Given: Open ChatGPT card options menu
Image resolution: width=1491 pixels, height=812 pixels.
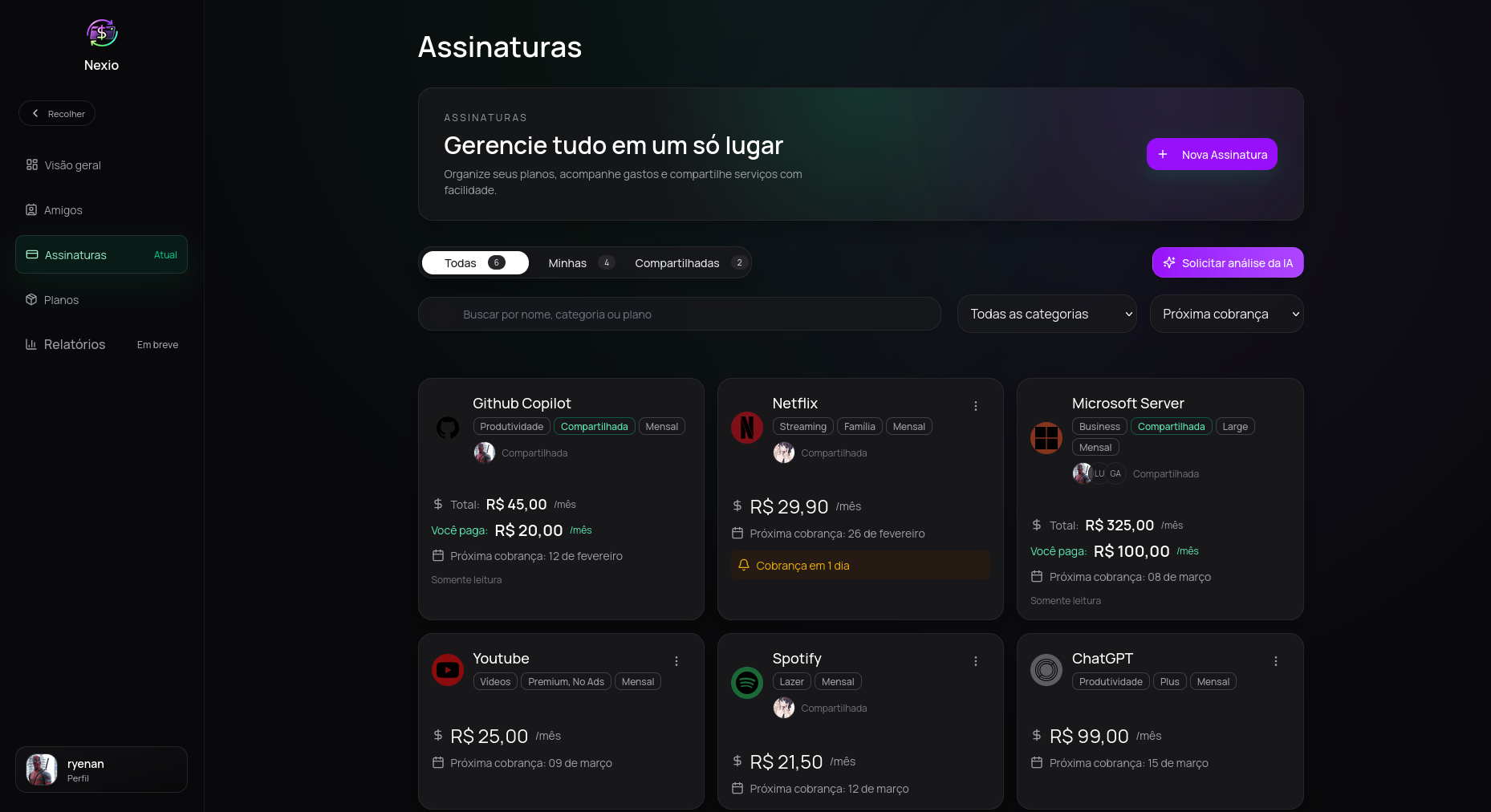Looking at the screenshot, I should [x=1276, y=661].
